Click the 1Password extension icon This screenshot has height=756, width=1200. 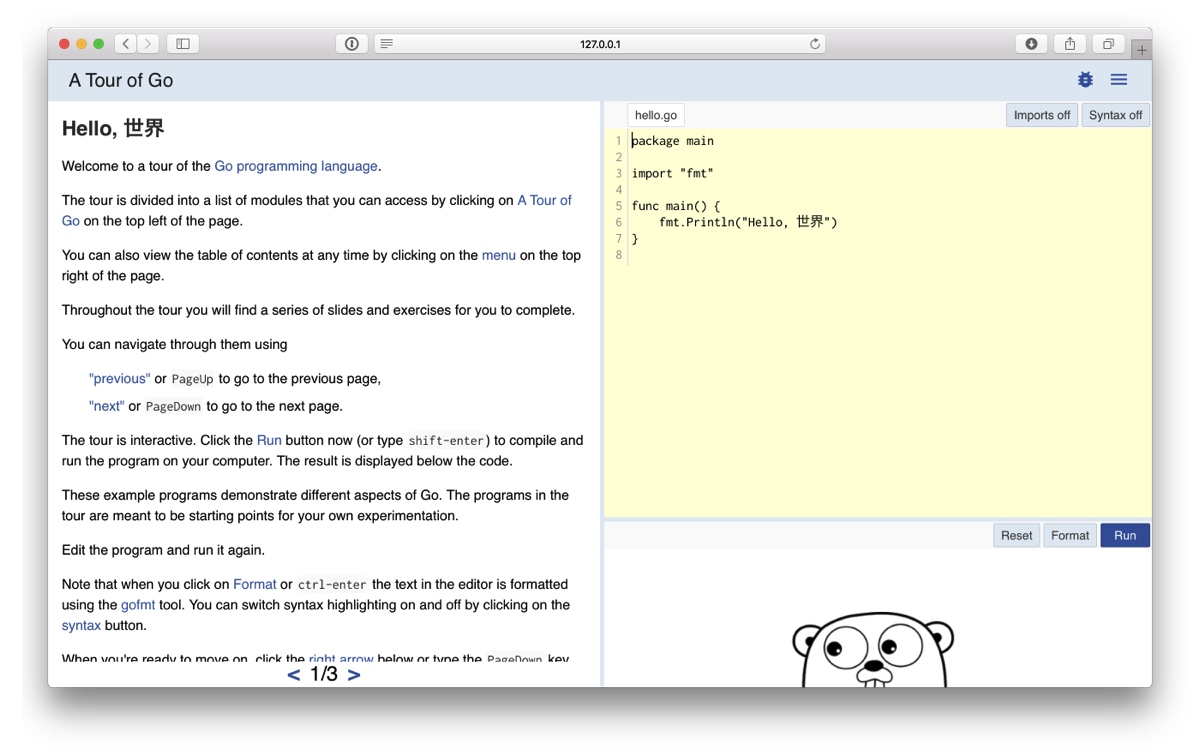tap(351, 43)
